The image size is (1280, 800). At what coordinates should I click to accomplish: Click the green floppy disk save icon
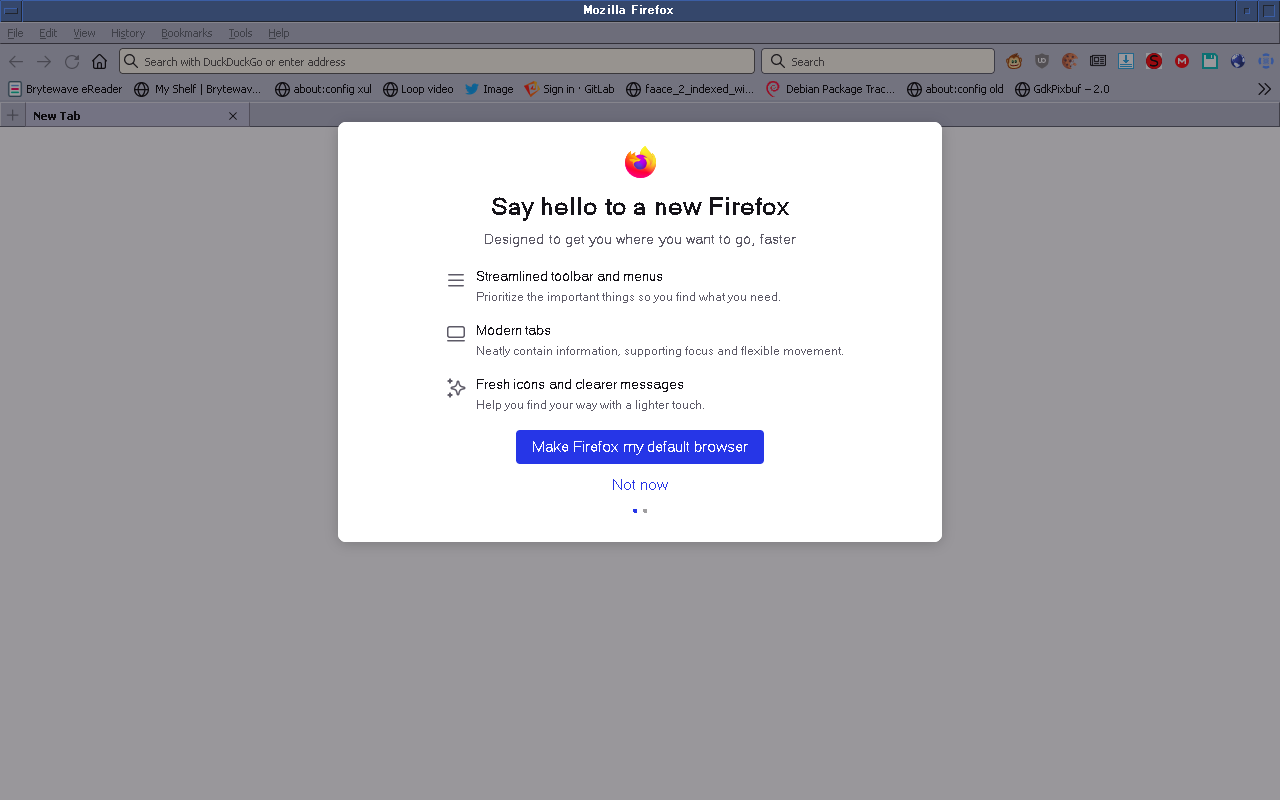tap(1210, 61)
